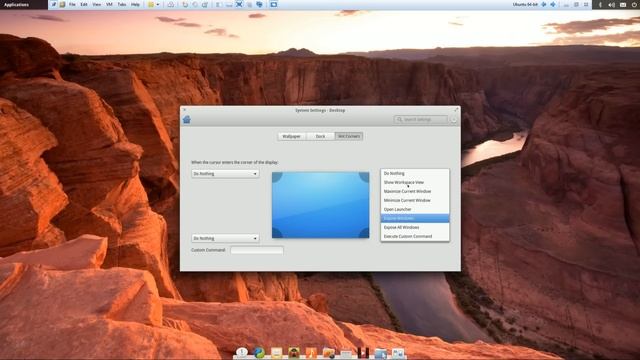This screenshot has width=640, height=360.
Task: Open the VMware Tabs menu
Action: coord(122,4)
